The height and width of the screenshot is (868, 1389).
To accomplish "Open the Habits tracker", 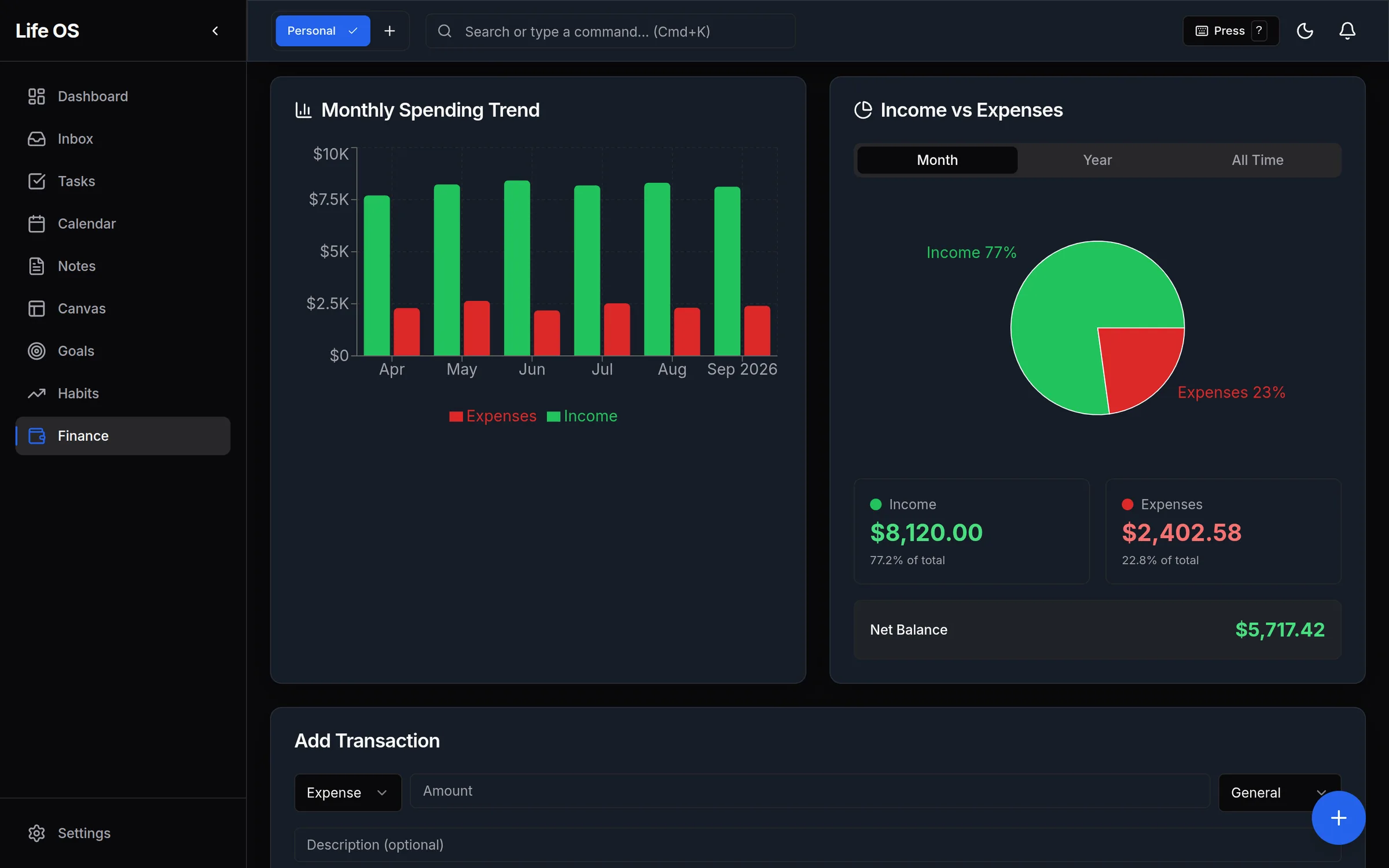I will pyautogui.click(x=123, y=393).
